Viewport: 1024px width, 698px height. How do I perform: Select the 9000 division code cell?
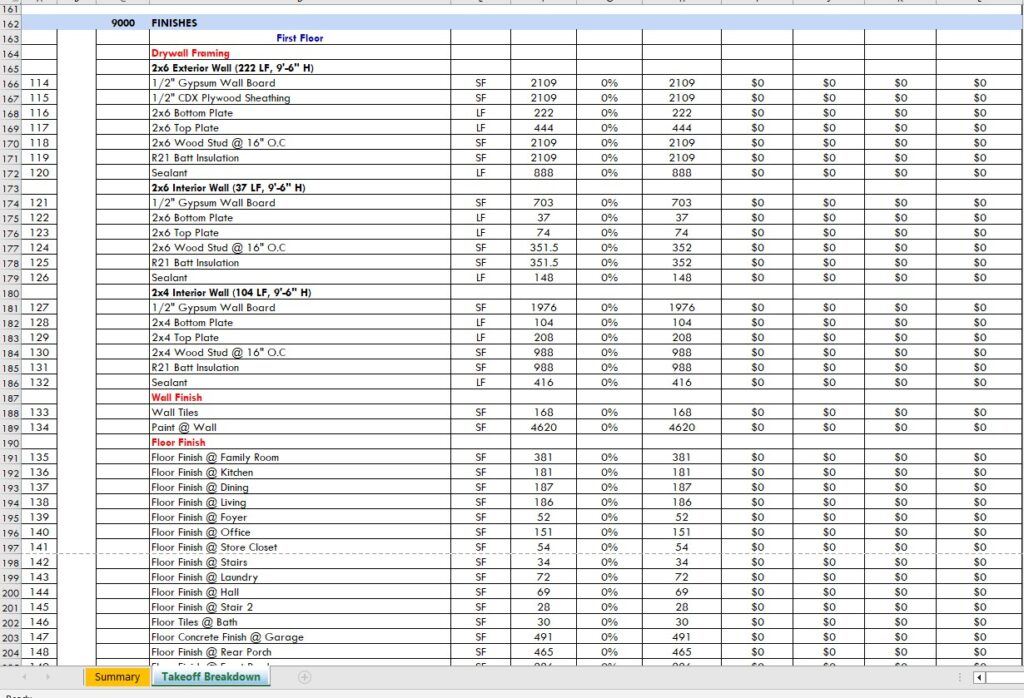coord(123,23)
